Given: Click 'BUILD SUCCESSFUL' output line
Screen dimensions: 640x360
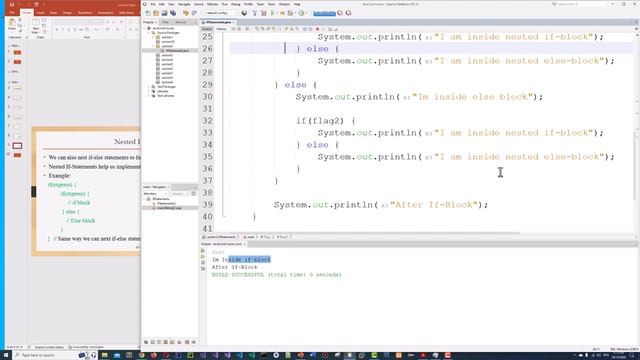Looking at the screenshot, I should 276,275.
